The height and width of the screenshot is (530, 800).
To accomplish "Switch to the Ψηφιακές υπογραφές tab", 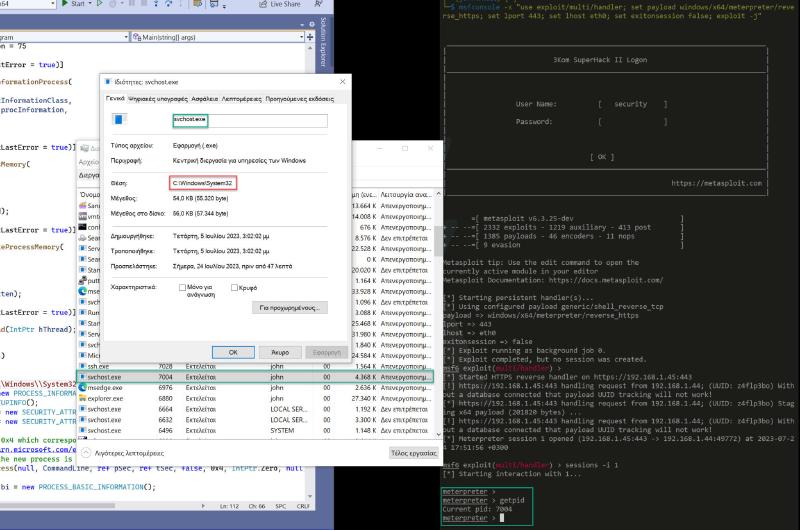I will point(158,99).
